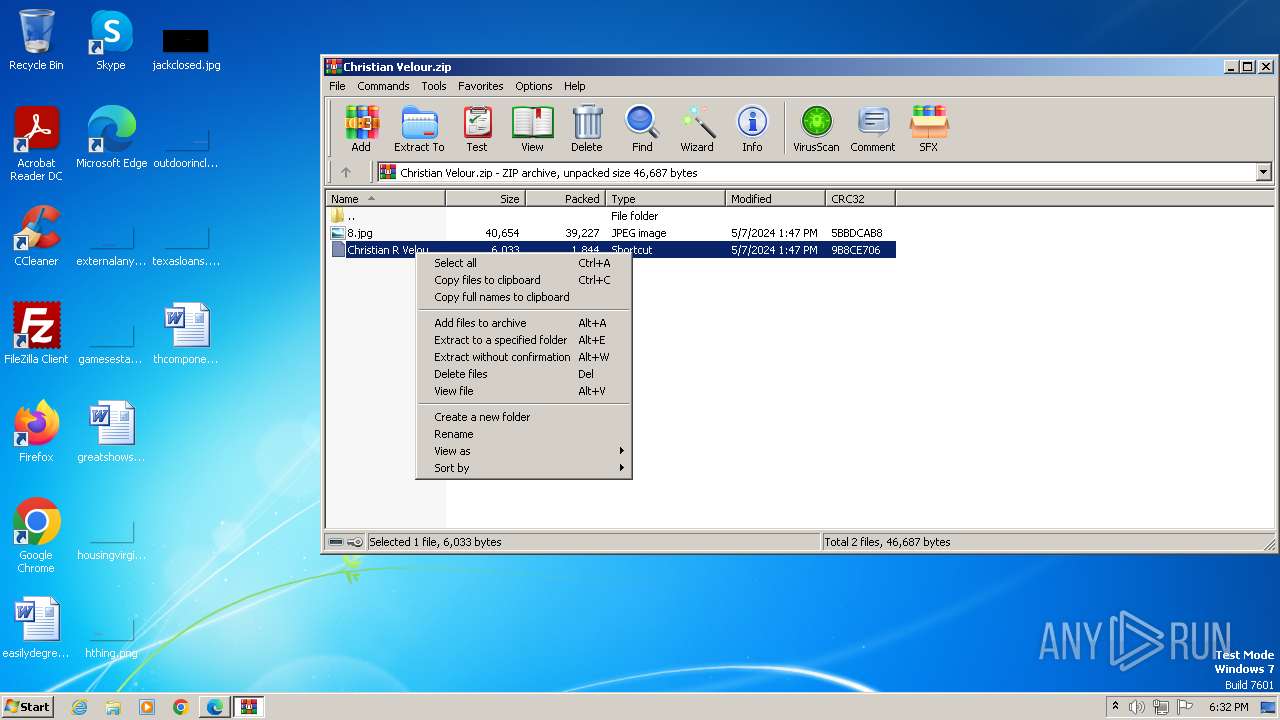1280x720 pixels.
Task: Click the Start button
Action: 28,707
